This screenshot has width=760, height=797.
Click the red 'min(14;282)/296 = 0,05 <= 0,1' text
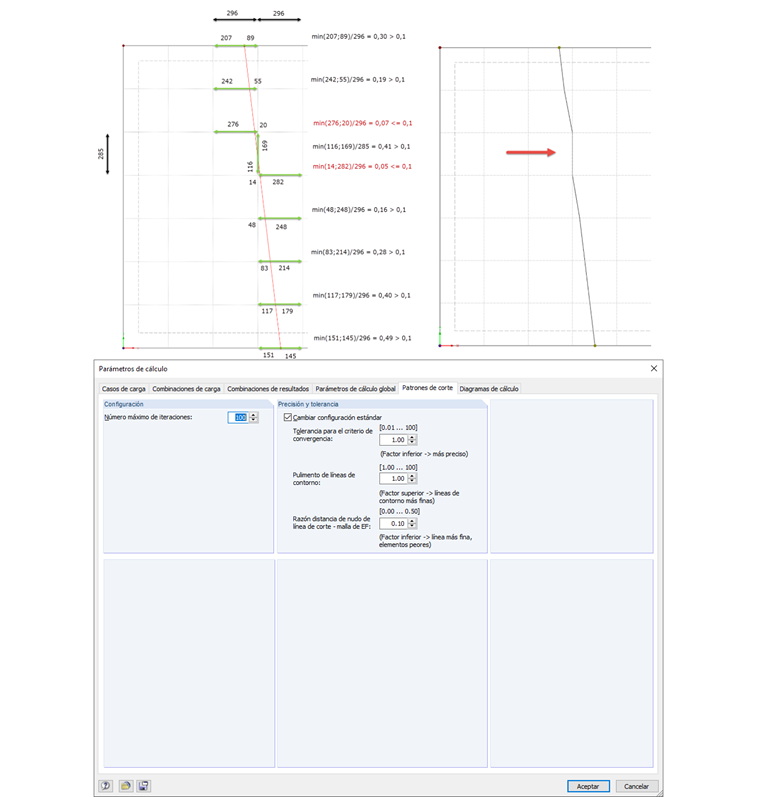pyautogui.click(x=362, y=166)
